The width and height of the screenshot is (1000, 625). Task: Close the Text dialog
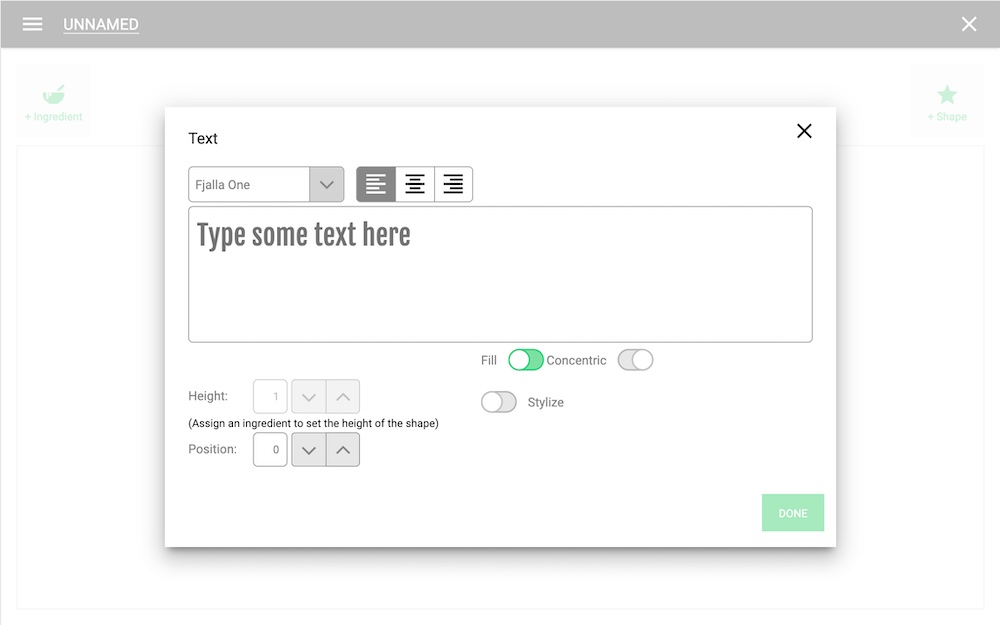pos(804,131)
